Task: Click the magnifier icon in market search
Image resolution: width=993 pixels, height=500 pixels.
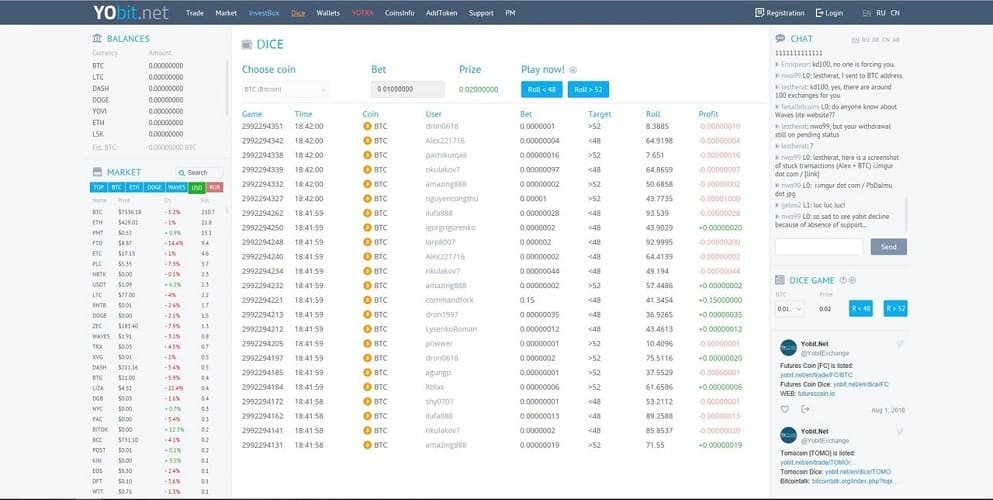Action: [182, 173]
